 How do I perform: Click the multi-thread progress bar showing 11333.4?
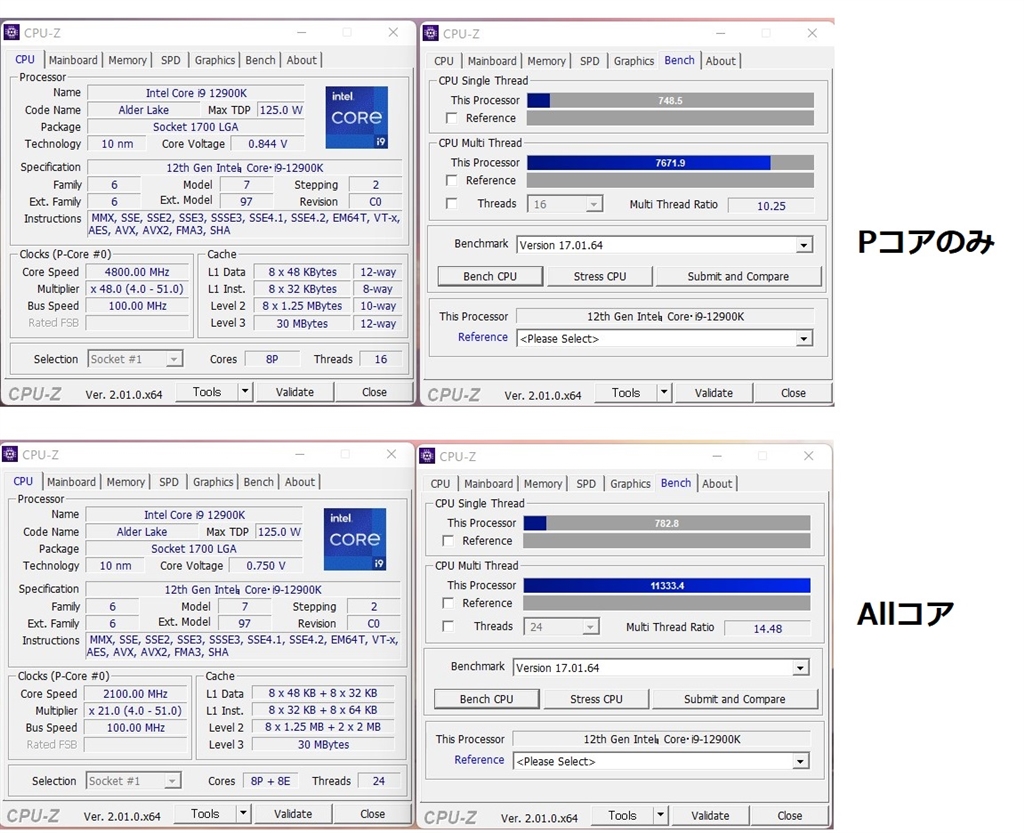[667, 586]
